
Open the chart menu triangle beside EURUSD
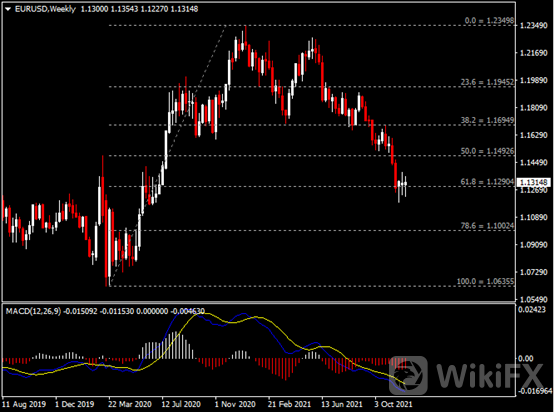[8, 9]
